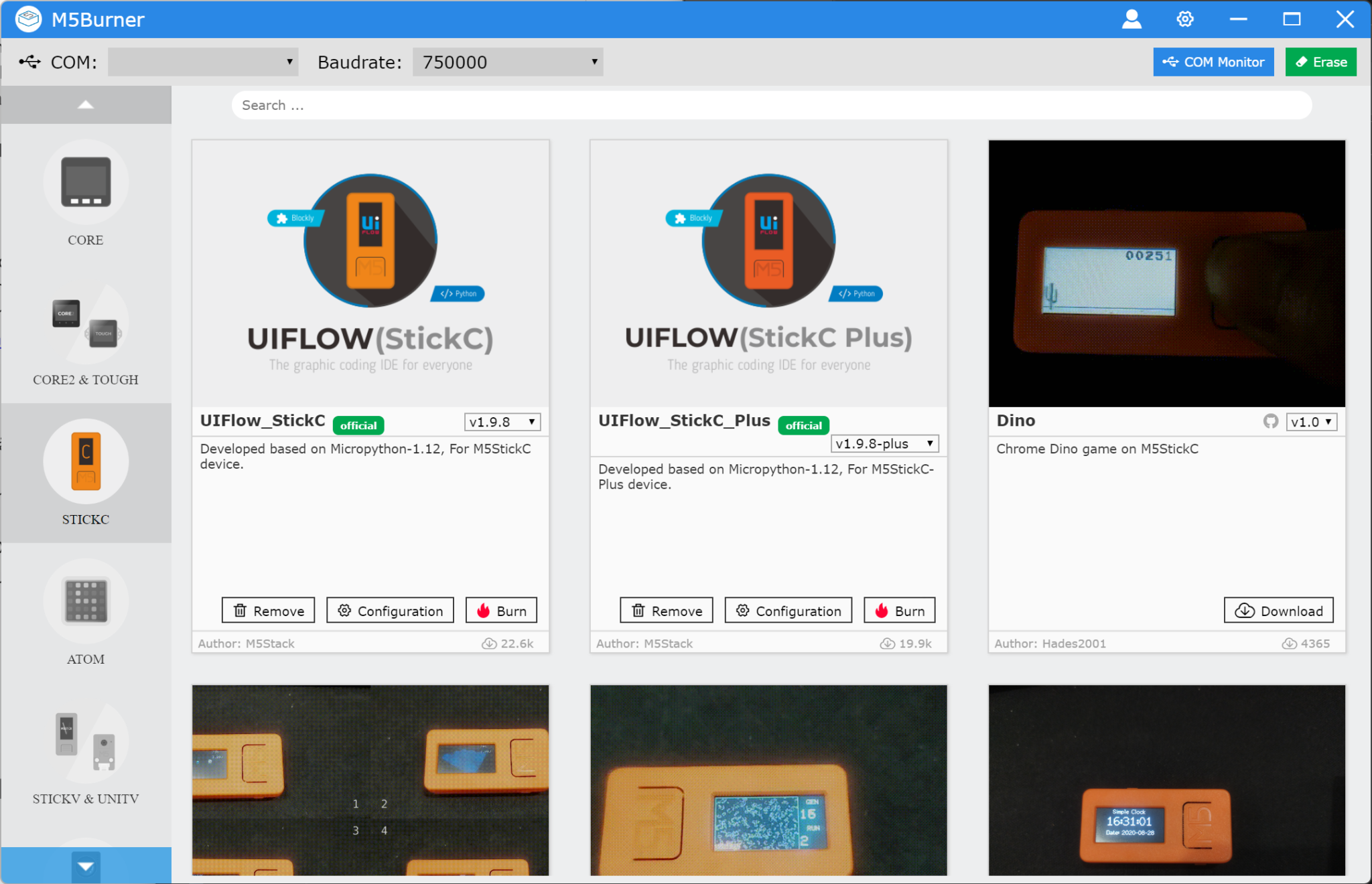Close the M5Burner window
Image resolution: width=1372 pixels, height=884 pixels.
[1345, 19]
